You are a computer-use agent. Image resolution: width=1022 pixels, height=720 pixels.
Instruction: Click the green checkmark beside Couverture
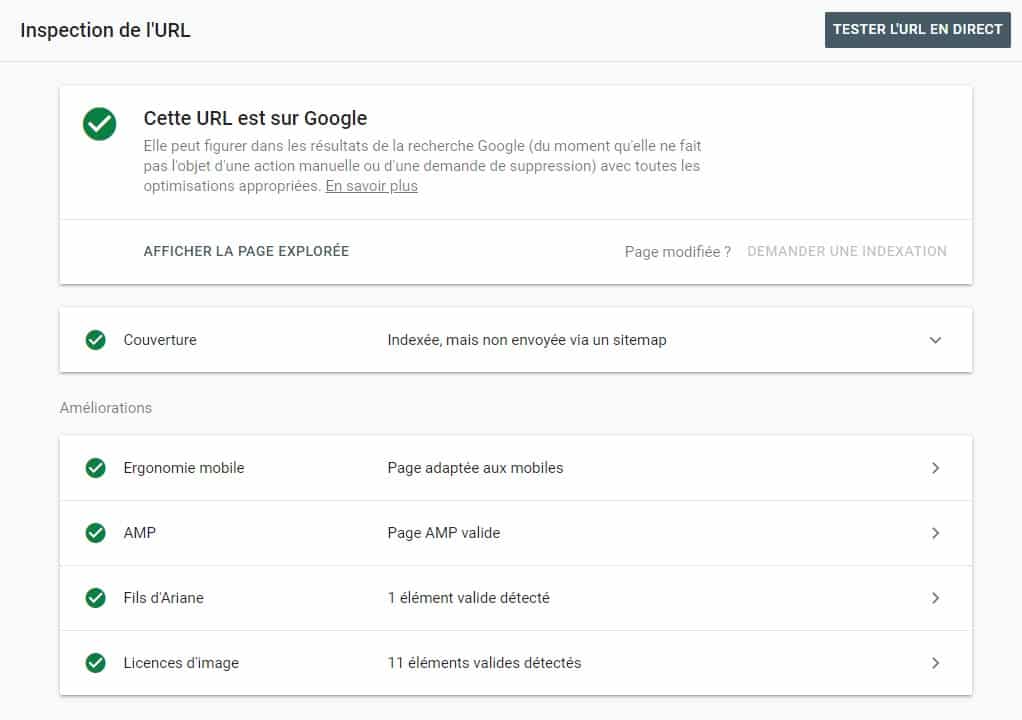pyautogui.click(x=95, y=340)
